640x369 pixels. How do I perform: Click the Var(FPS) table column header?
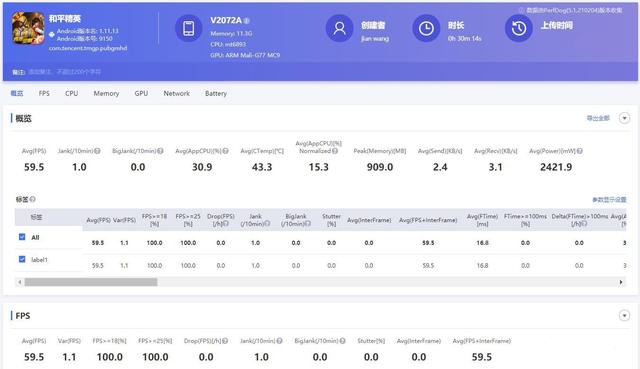pos(124,220)
